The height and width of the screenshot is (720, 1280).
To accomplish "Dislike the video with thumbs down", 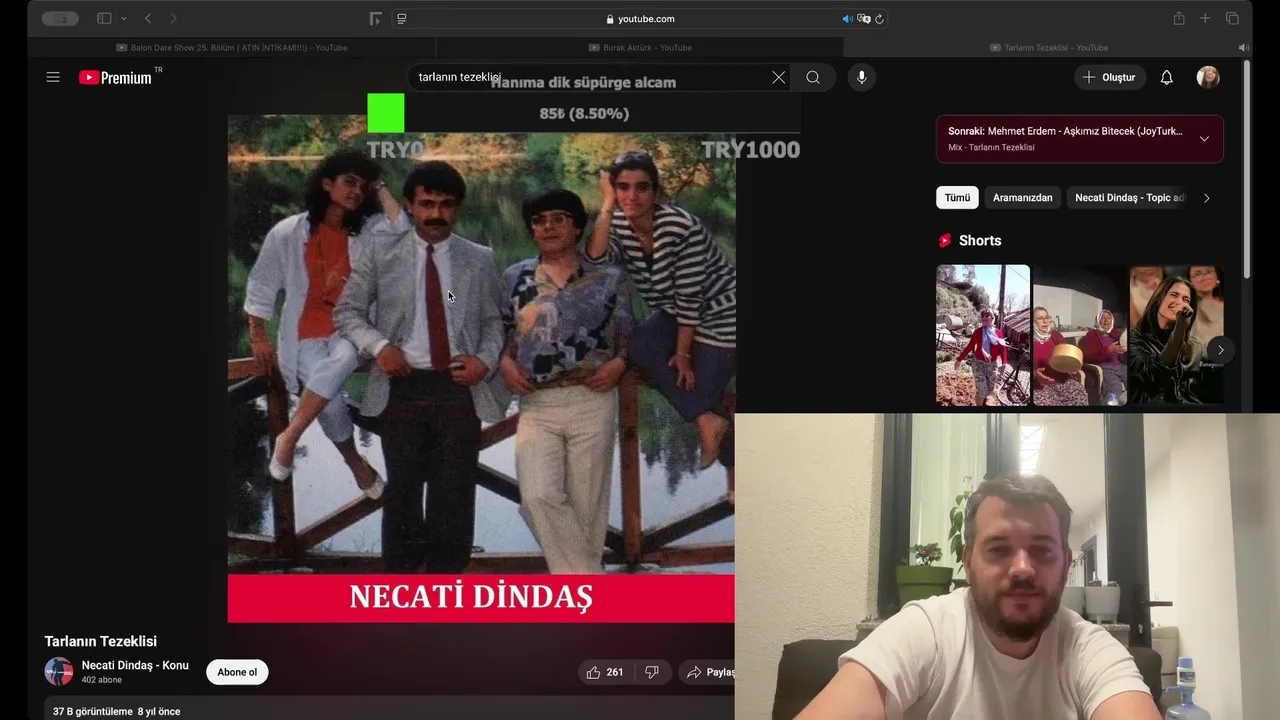I will (652, 672).
